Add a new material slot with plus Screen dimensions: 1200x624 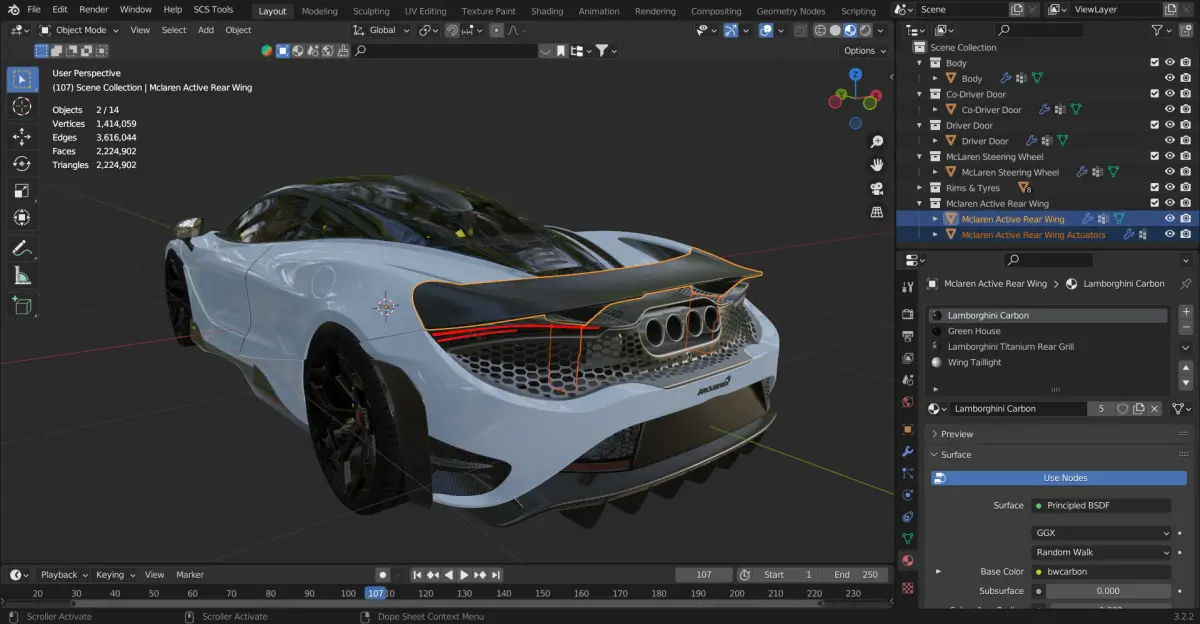click(1186, 311)
